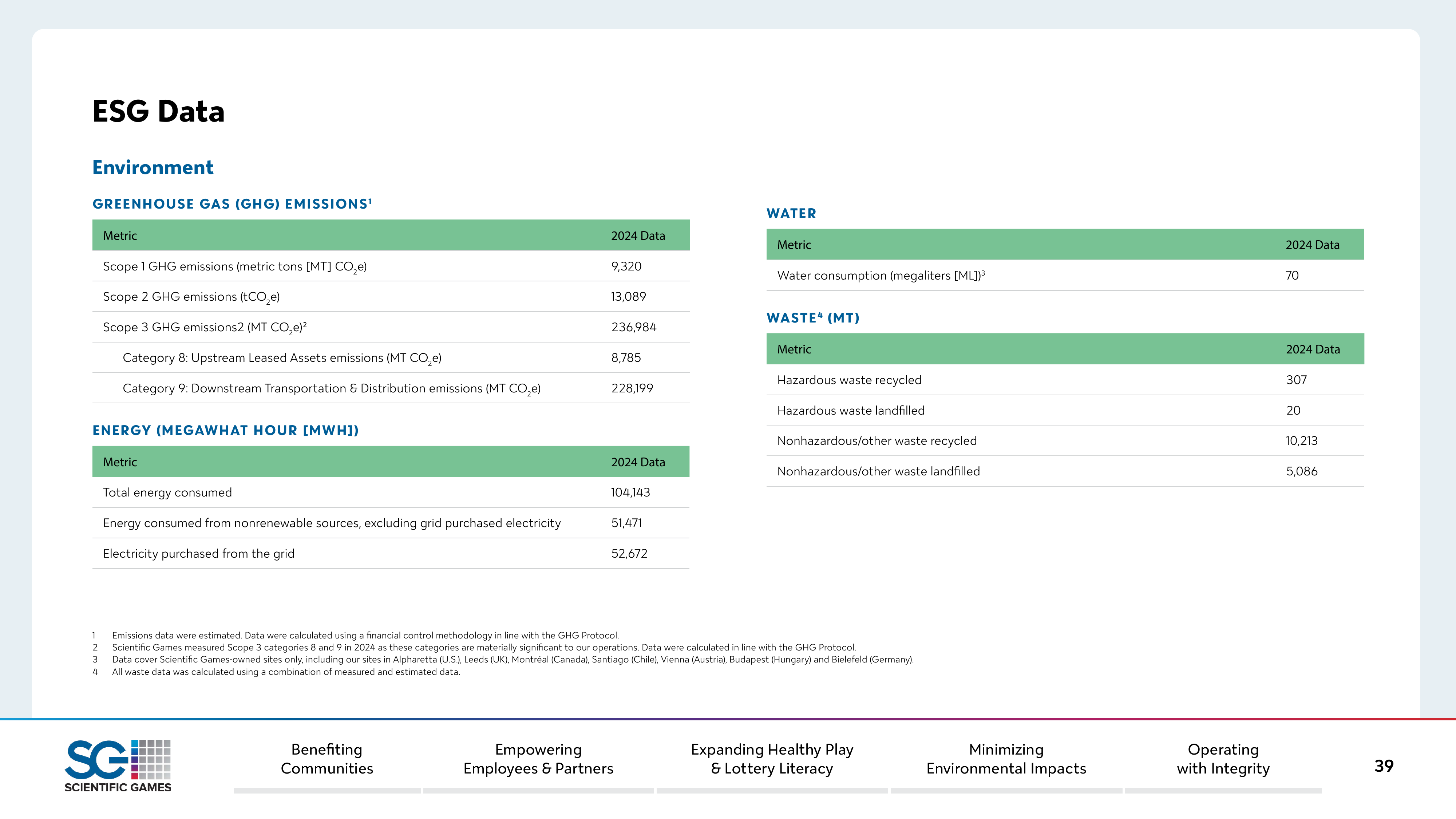The width and height of the screenshot is (1456, 819).
Task: Select Hazardous waste landfilled value 20
Action: point(1293,410)
